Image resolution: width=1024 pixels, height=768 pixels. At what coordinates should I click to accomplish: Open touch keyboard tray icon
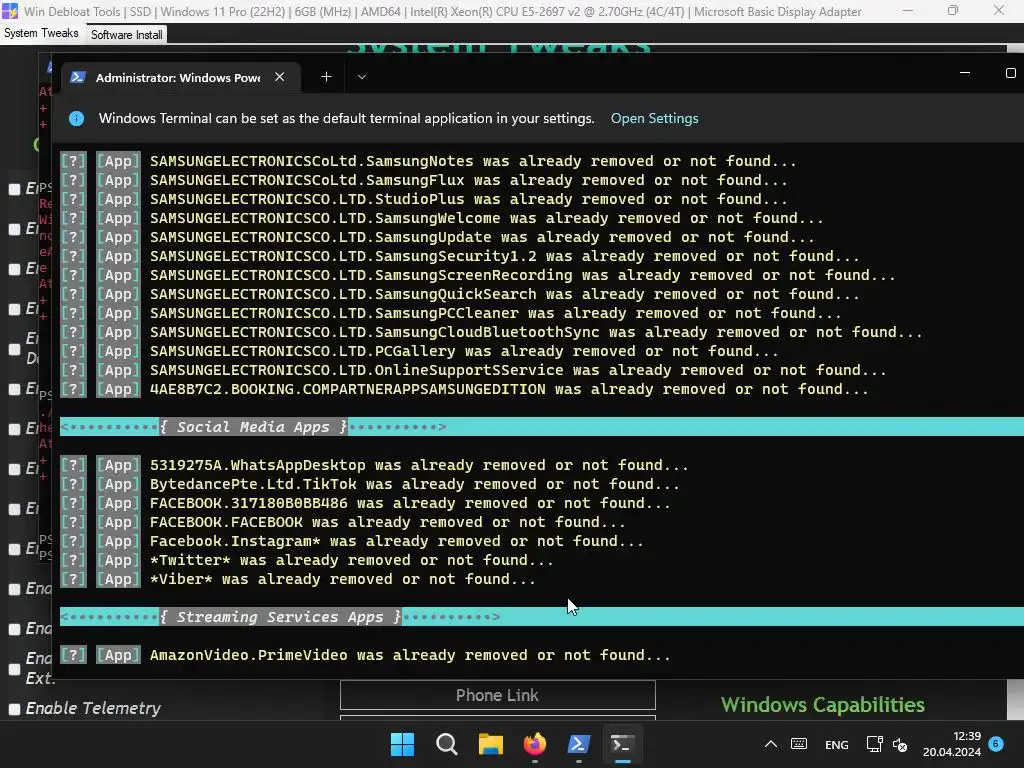pos(799,744)
